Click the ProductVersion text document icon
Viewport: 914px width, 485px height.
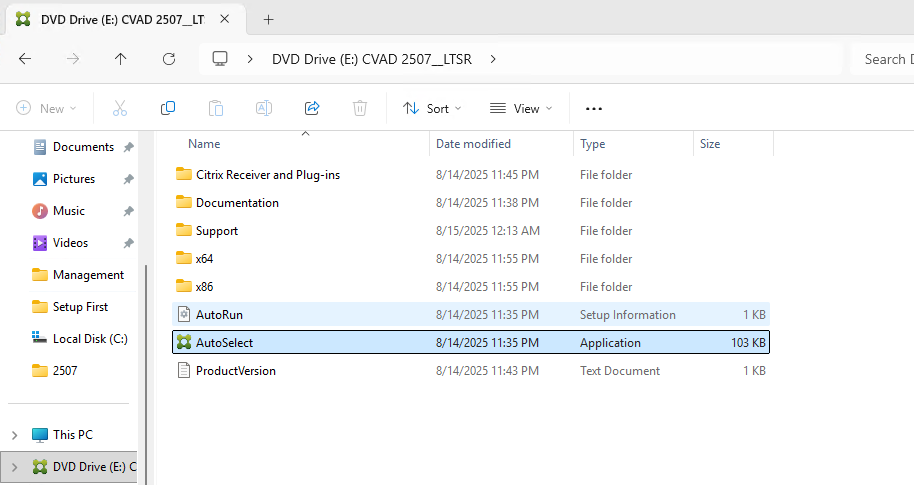(184, 370)
